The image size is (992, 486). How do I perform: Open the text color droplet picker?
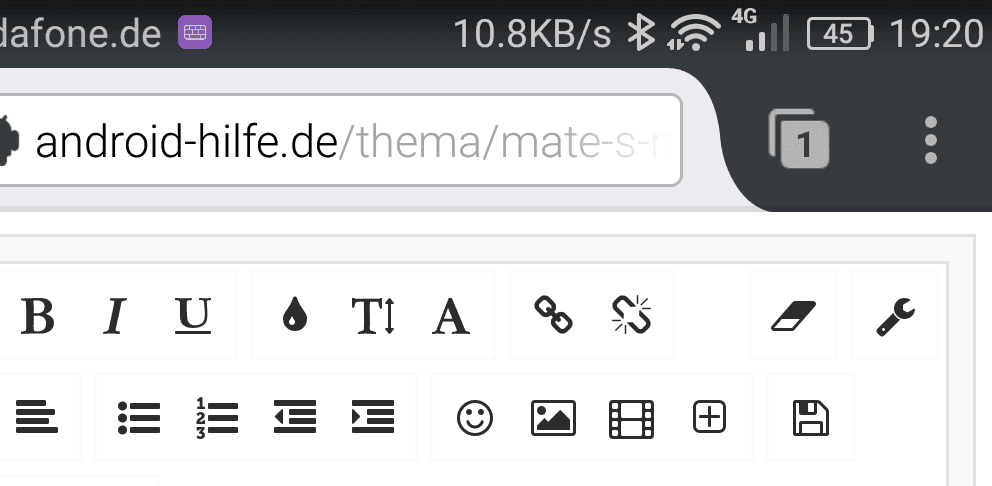[x=295, y=315]
